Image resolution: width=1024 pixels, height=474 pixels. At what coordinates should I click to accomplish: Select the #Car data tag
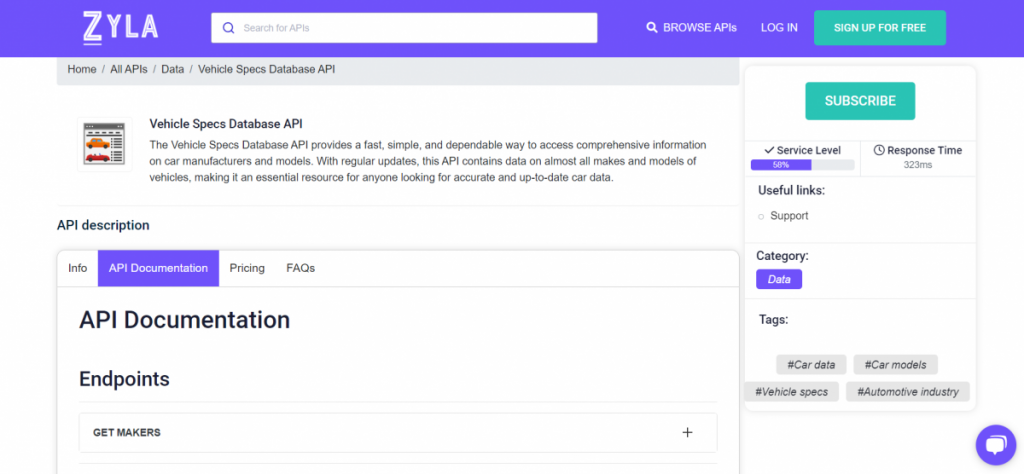(811, 365)
